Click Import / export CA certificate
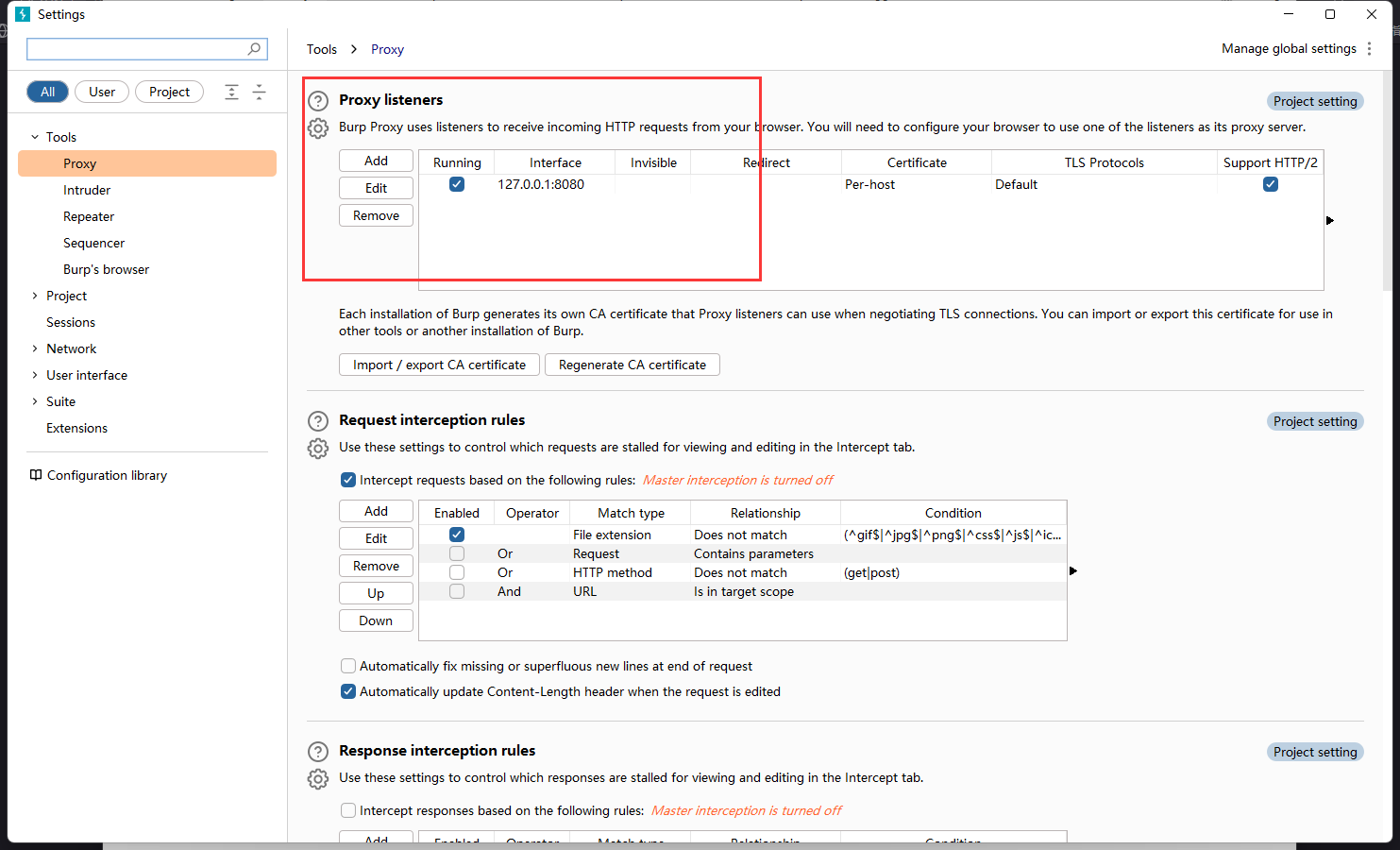This screenshot has height=850, width=1400. click(x=439, y=365)
